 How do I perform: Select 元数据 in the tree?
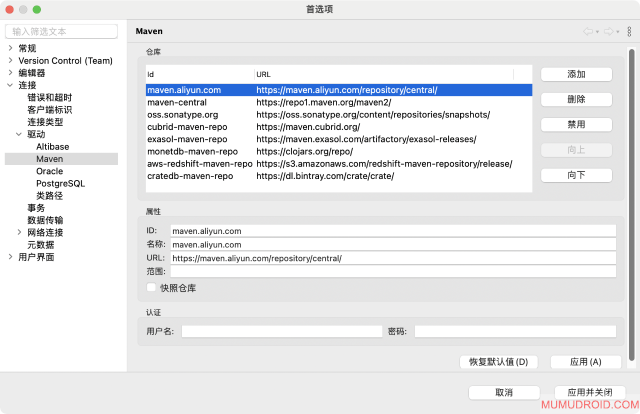[40, 245]
